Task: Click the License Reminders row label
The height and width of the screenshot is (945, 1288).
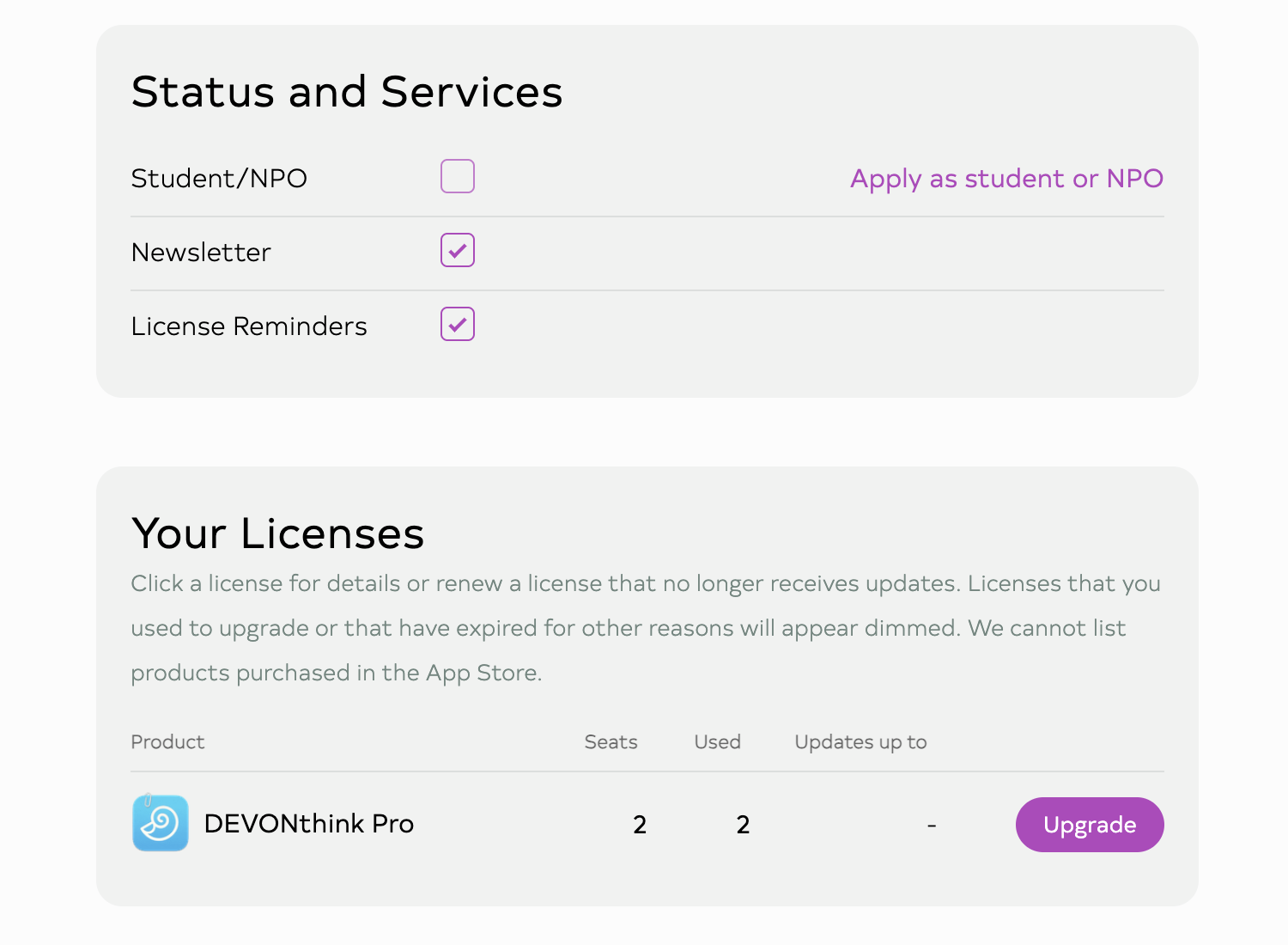Action: [x=249, y=326]
